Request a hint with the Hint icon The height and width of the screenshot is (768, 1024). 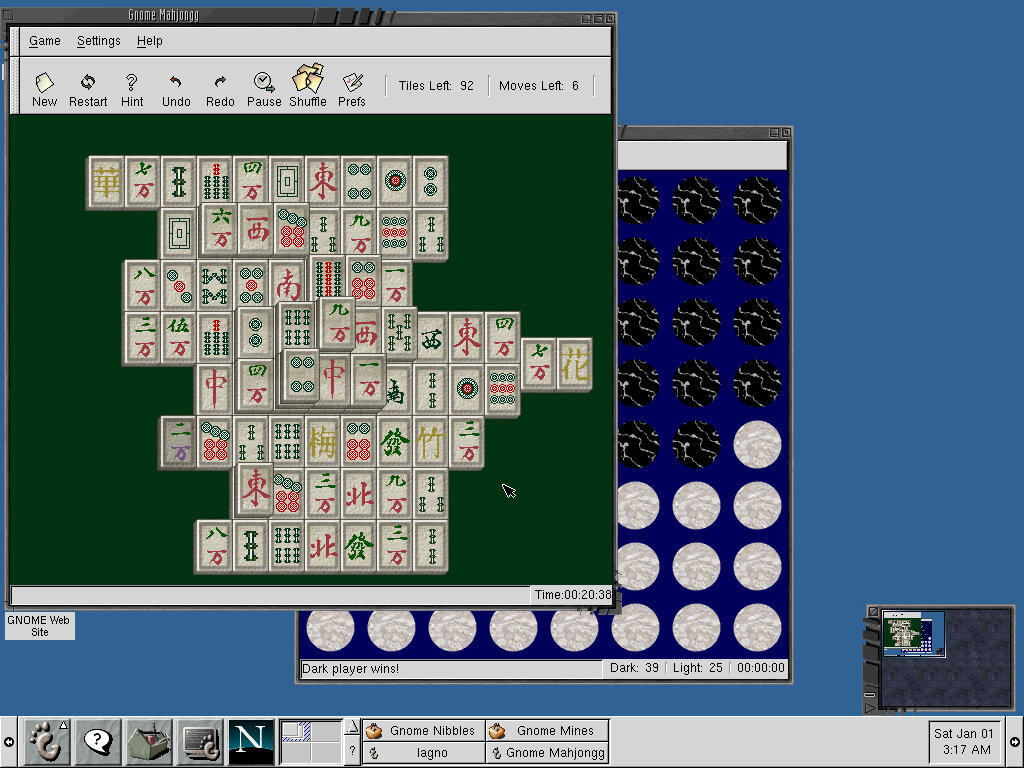pyautogui.click(x=132, y=88)
